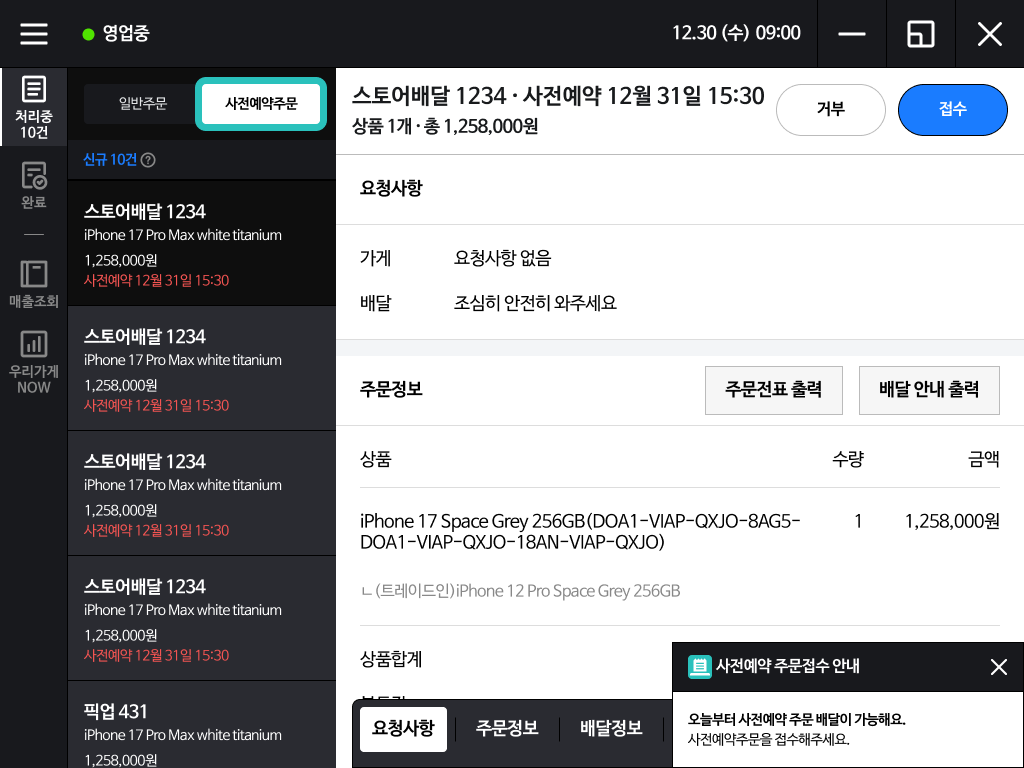Select the 픽업 431 order

tap(202, 725)
